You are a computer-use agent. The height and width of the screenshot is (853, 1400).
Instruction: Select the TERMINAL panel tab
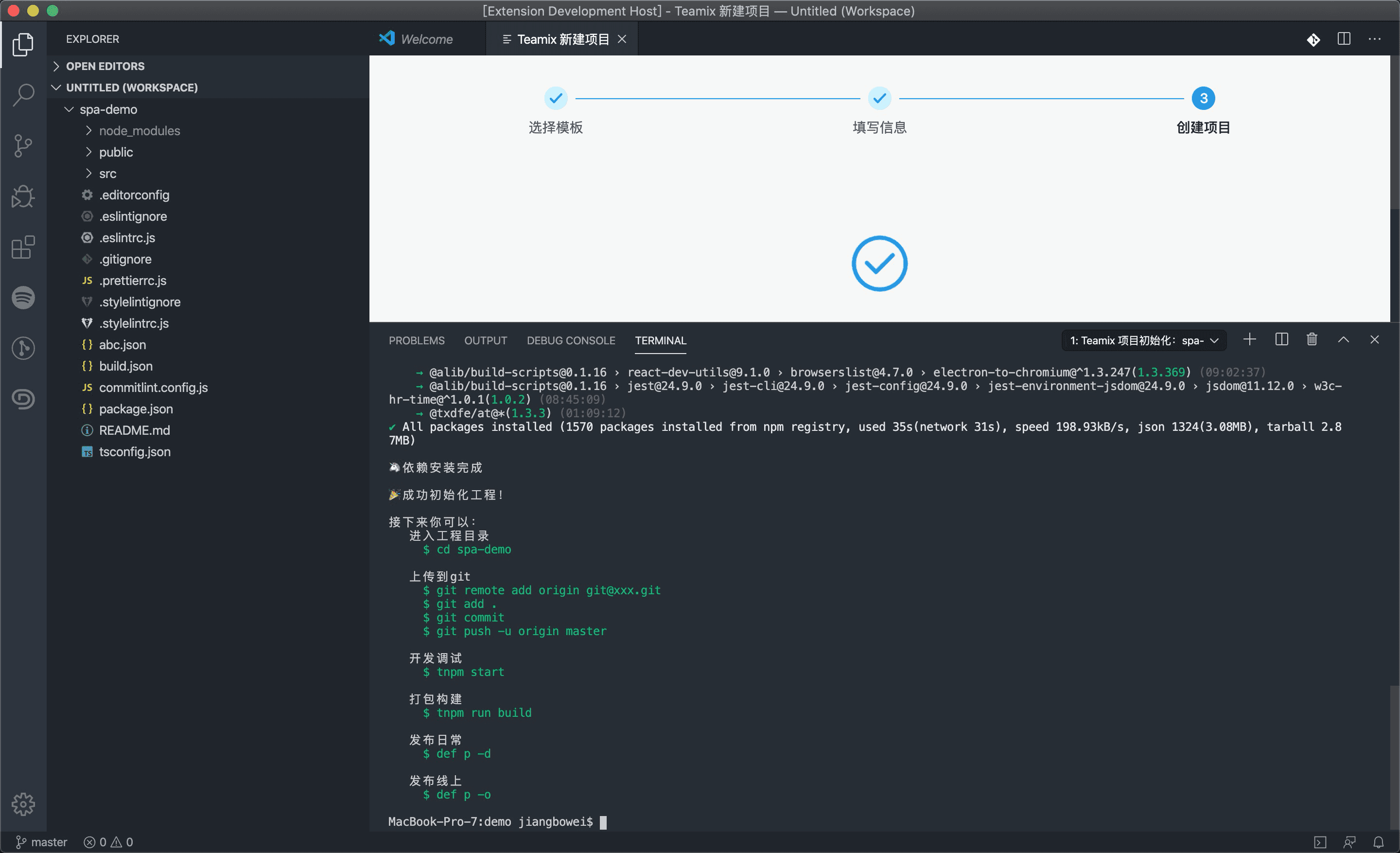point(660,340)
